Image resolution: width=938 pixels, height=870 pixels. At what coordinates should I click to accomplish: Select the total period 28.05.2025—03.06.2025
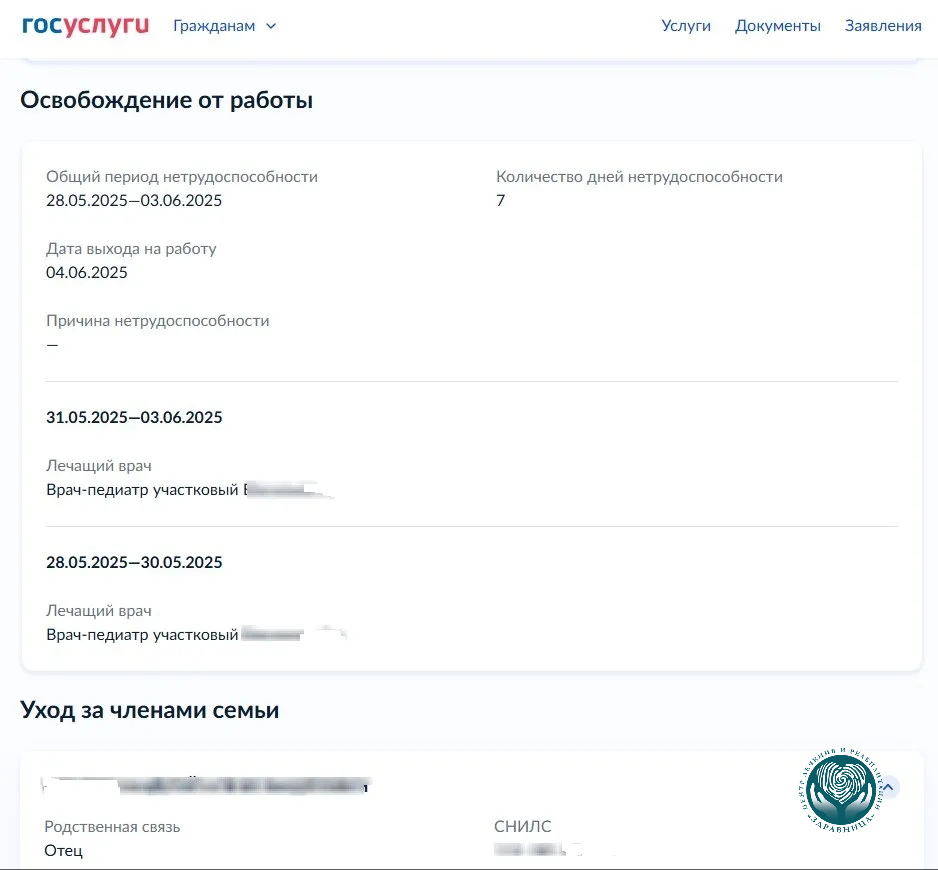click(134, 201)
